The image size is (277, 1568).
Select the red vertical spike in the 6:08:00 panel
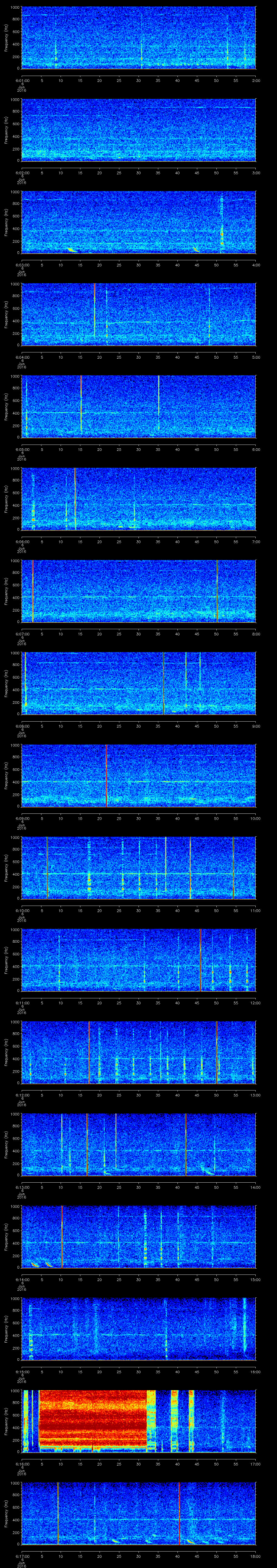click(x=163, y=683)
